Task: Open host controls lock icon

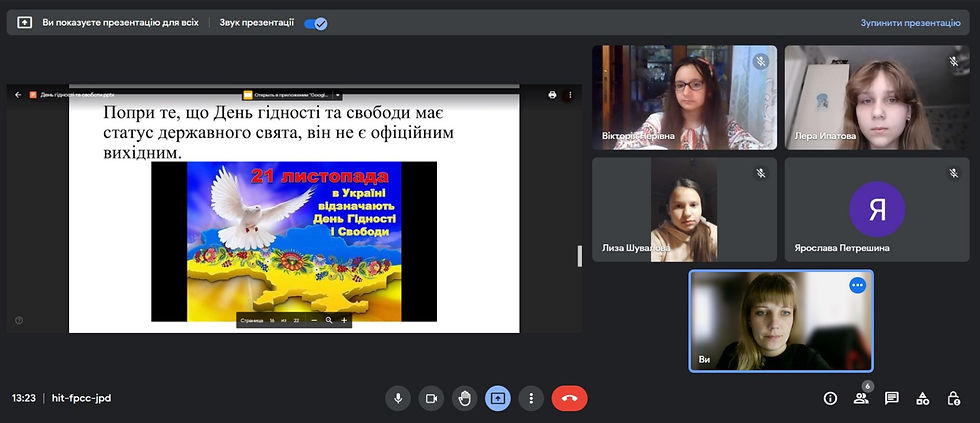Action: (953, 398)
